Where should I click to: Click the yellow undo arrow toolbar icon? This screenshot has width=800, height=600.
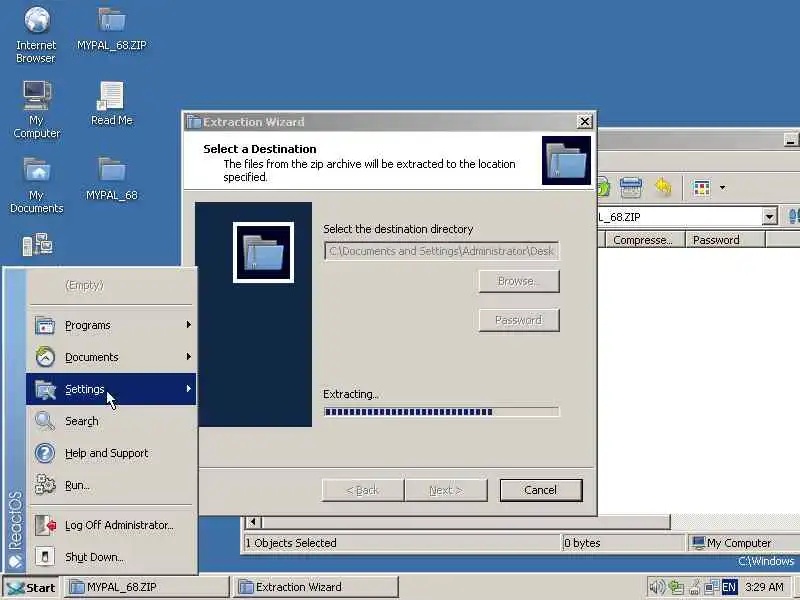click(663, 187)
